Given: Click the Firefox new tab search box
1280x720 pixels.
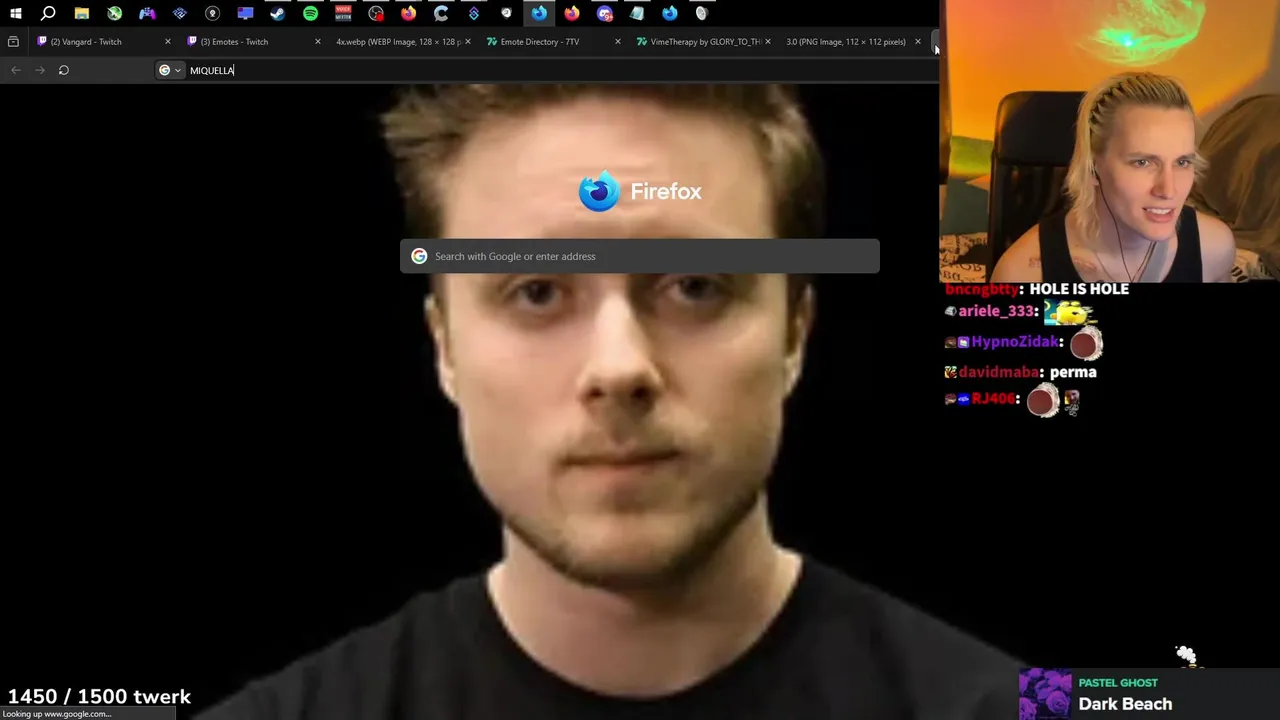Looking at the screenshot, I should coord(640,256).
